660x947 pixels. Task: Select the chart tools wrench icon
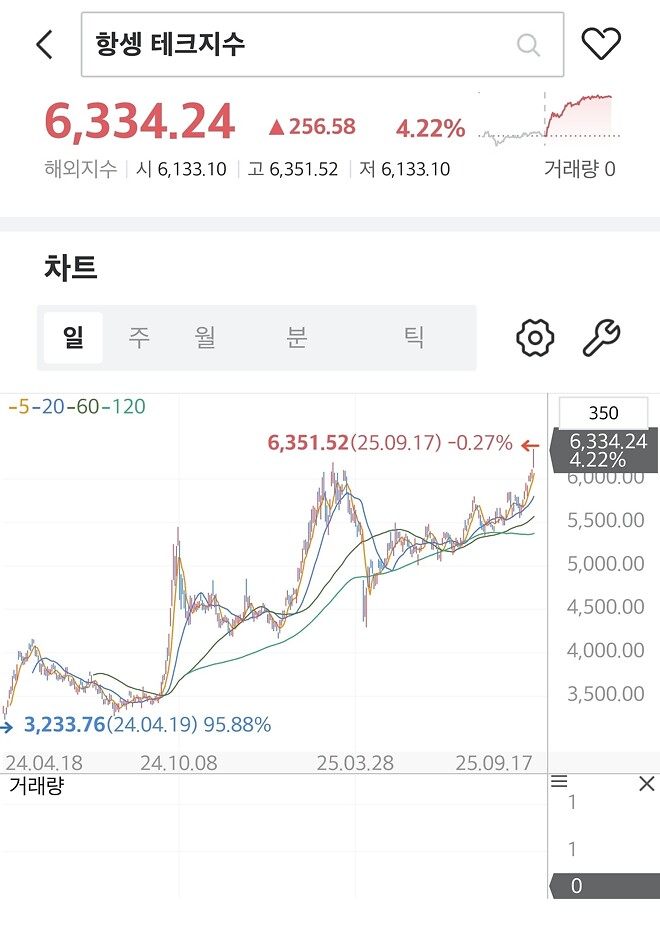601,337
